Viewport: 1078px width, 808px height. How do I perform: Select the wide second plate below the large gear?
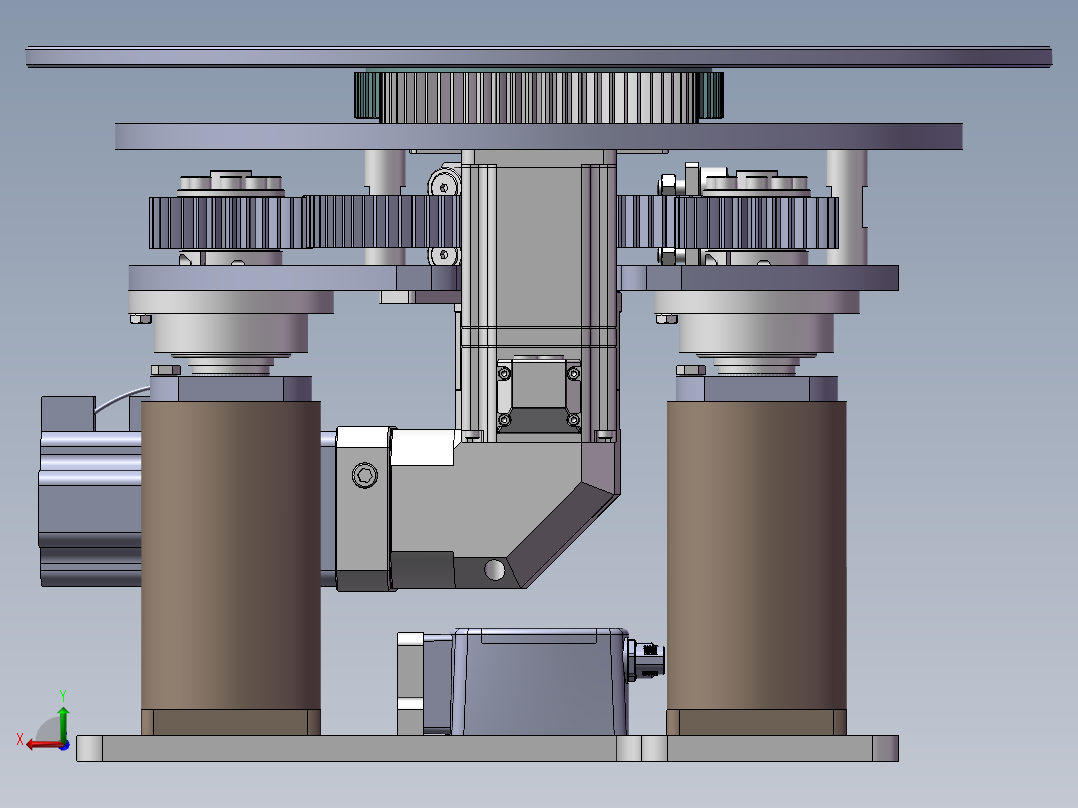(538, 136)
